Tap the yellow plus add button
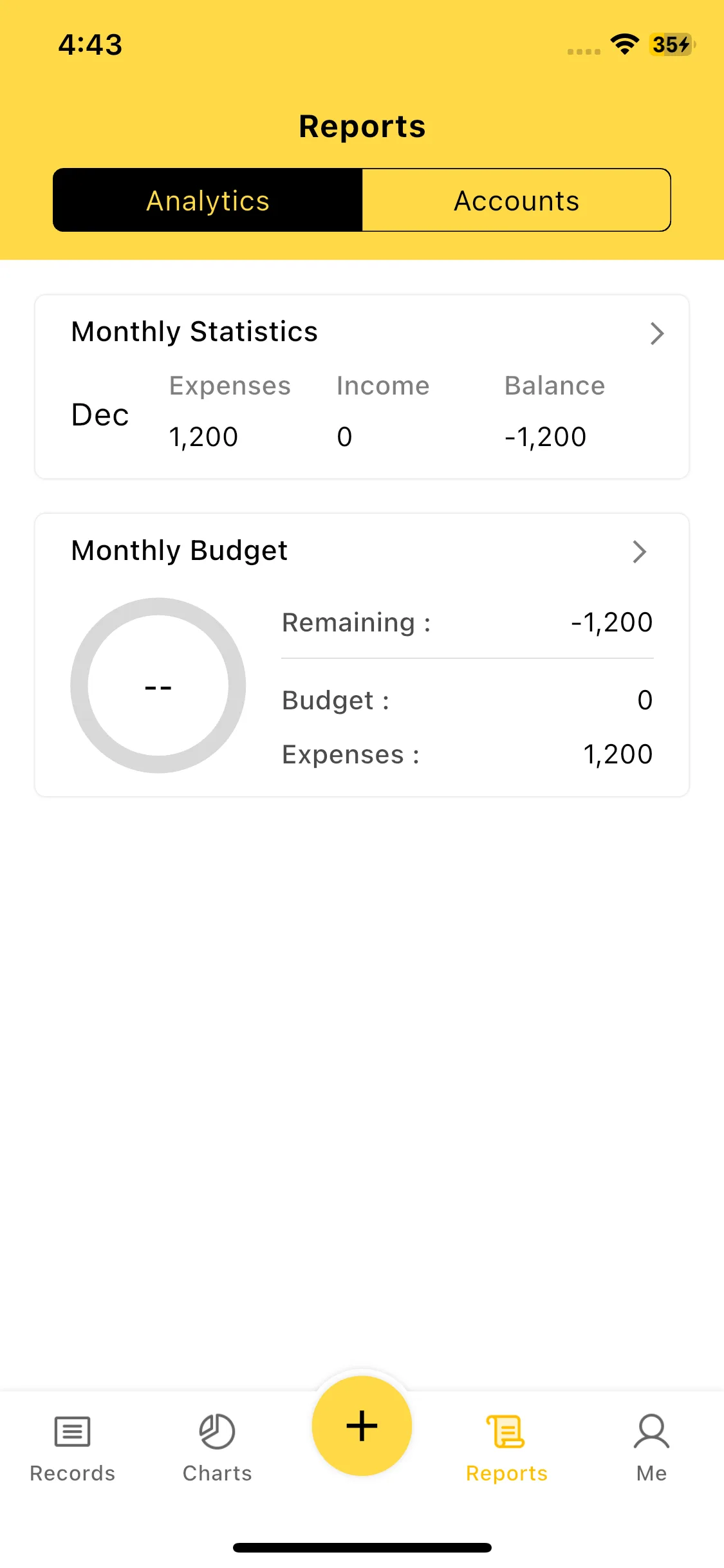Image resolution: width=724 pixels, height=1568 pixels. (x=362, y=1426)
